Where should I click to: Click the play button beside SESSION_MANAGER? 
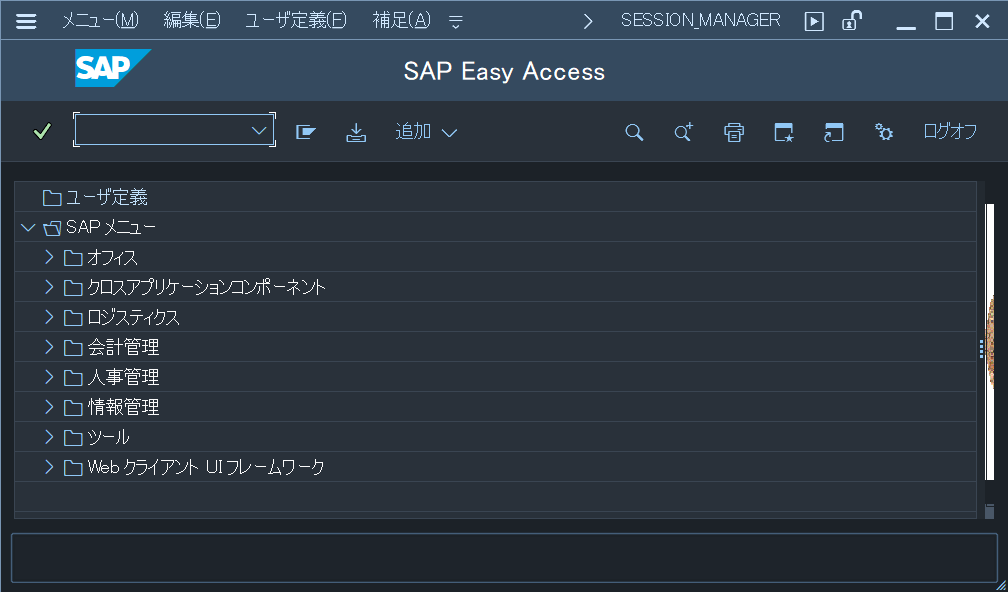[813, 19]
